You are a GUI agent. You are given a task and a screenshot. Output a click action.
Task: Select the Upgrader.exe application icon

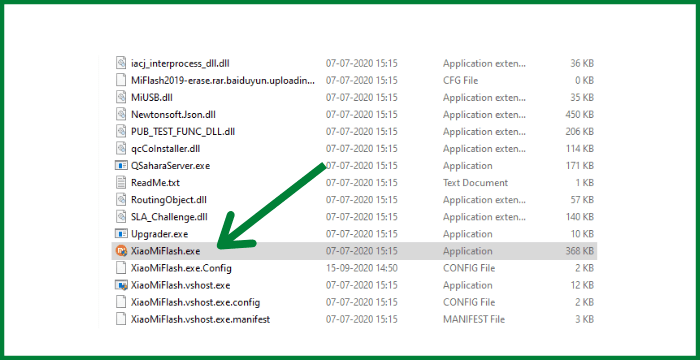(121, 234)
